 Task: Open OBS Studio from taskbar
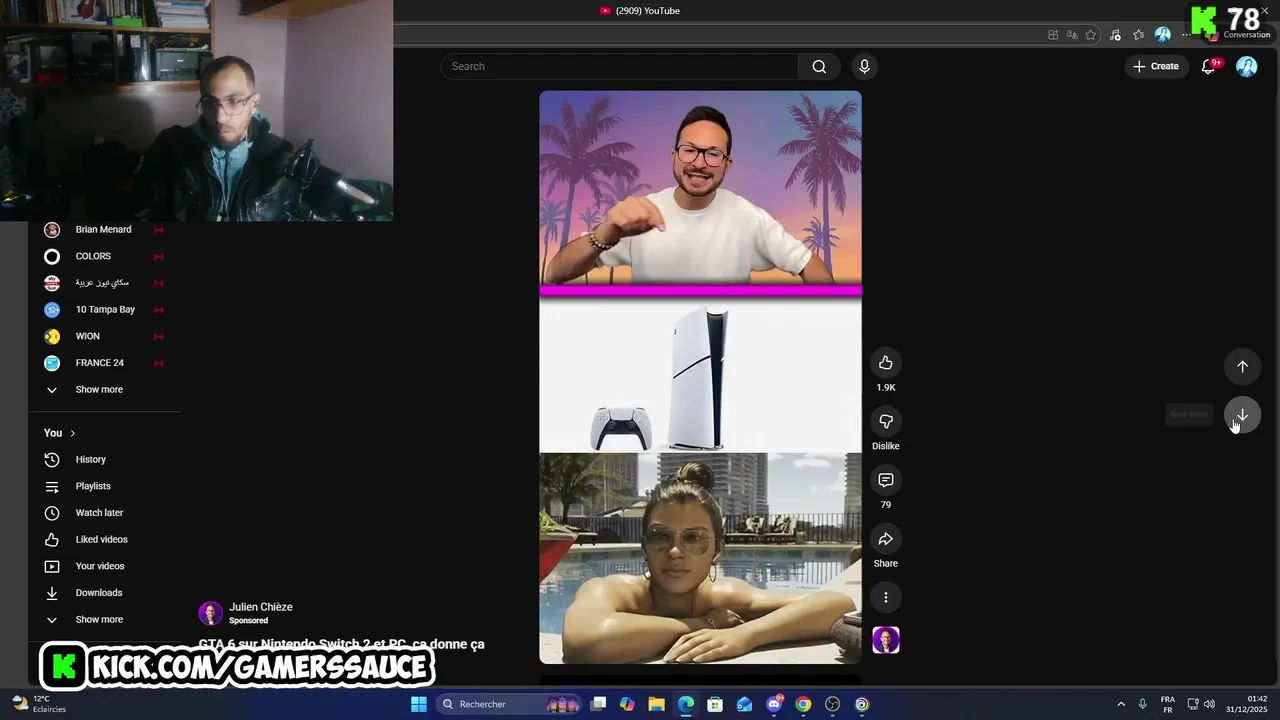click(x=832, y=704)
